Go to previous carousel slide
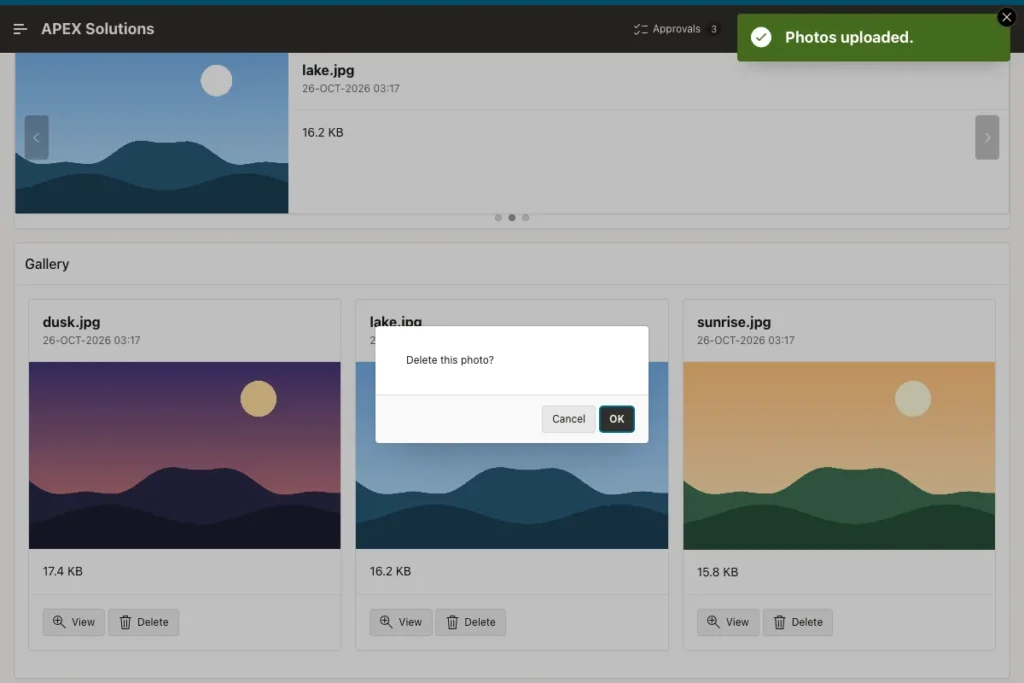 pos(37,137)
